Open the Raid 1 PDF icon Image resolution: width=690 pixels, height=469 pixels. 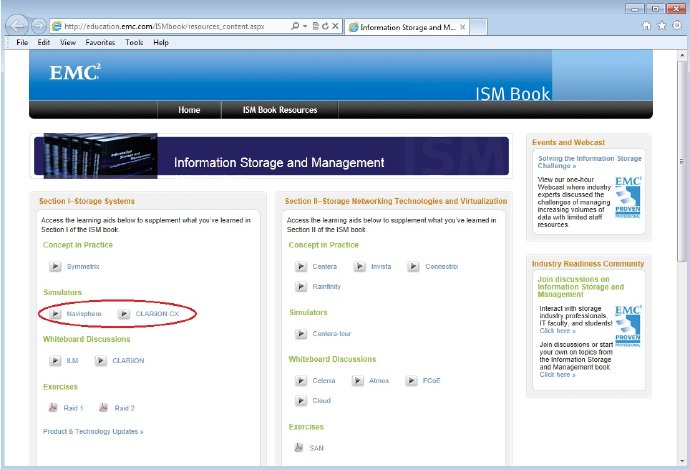click(53, 407)
